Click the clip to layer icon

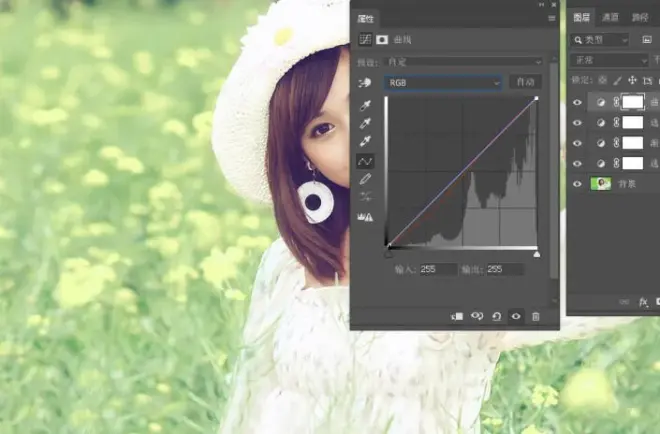[457, 316]
